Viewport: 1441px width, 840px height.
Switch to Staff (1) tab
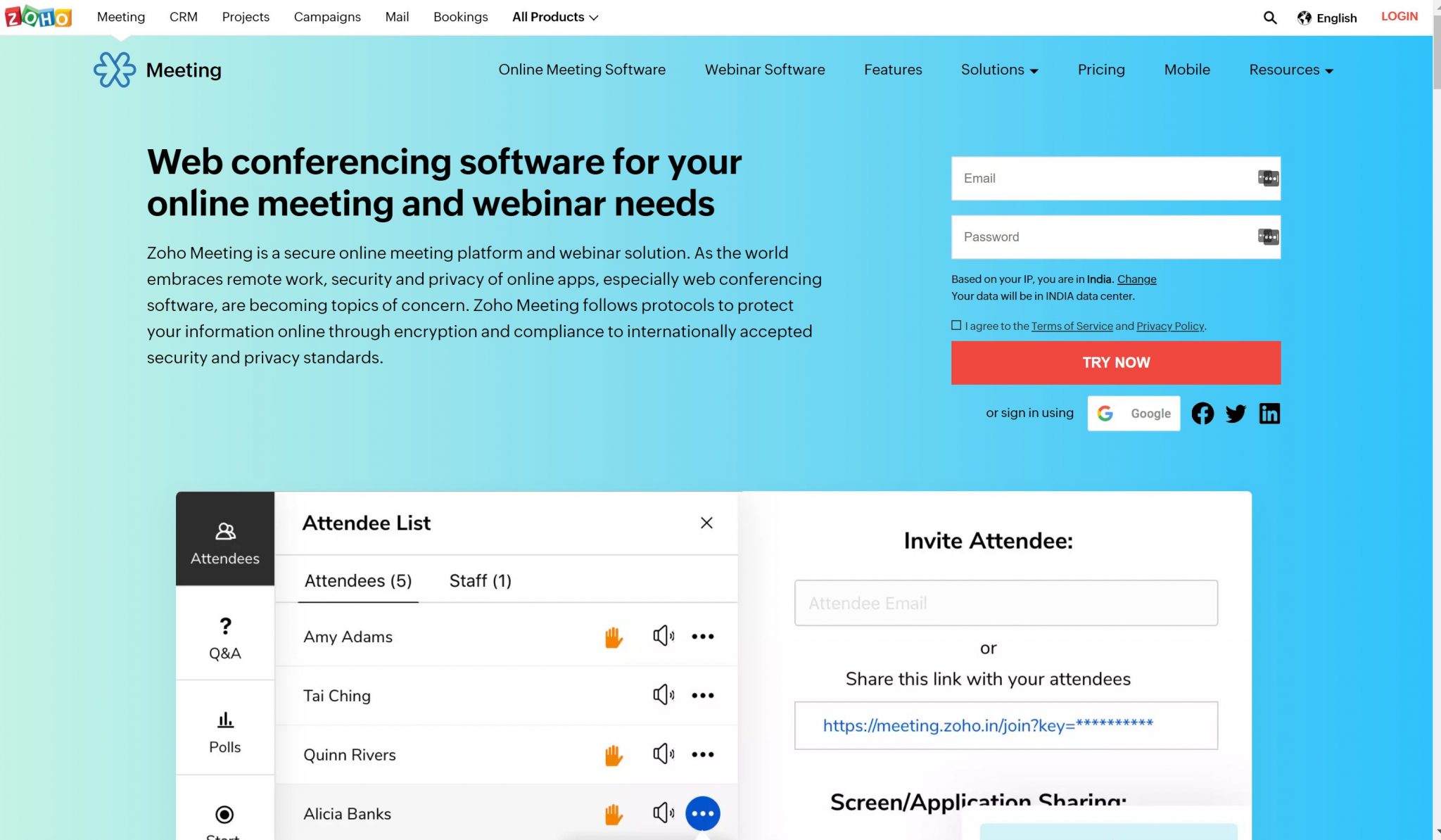(x=480, y=580)
